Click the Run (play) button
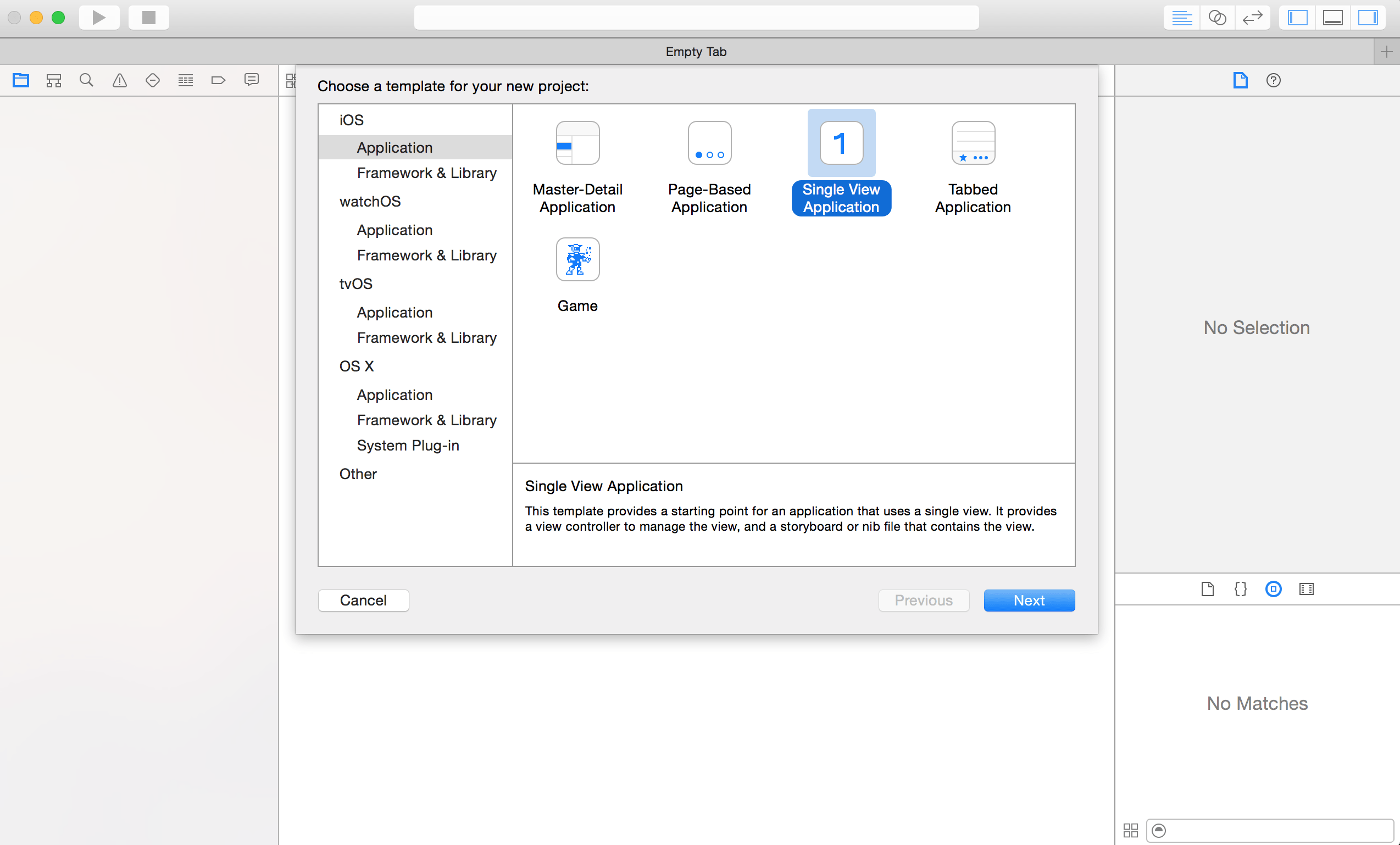The width and height of the screenshot is (1400, 845). (x=99, y=18)
